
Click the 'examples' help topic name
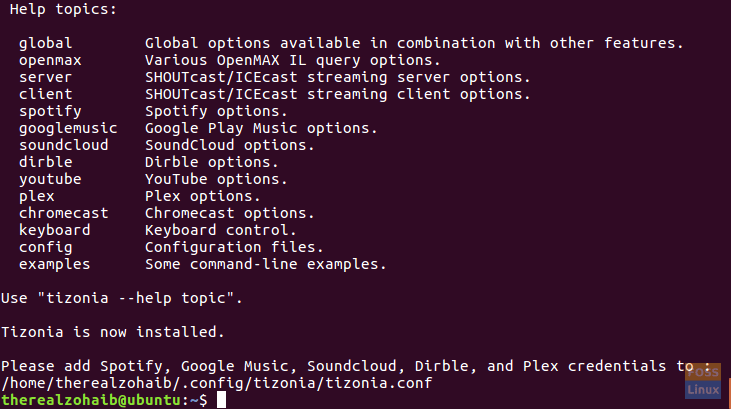[x=55, y=265]
